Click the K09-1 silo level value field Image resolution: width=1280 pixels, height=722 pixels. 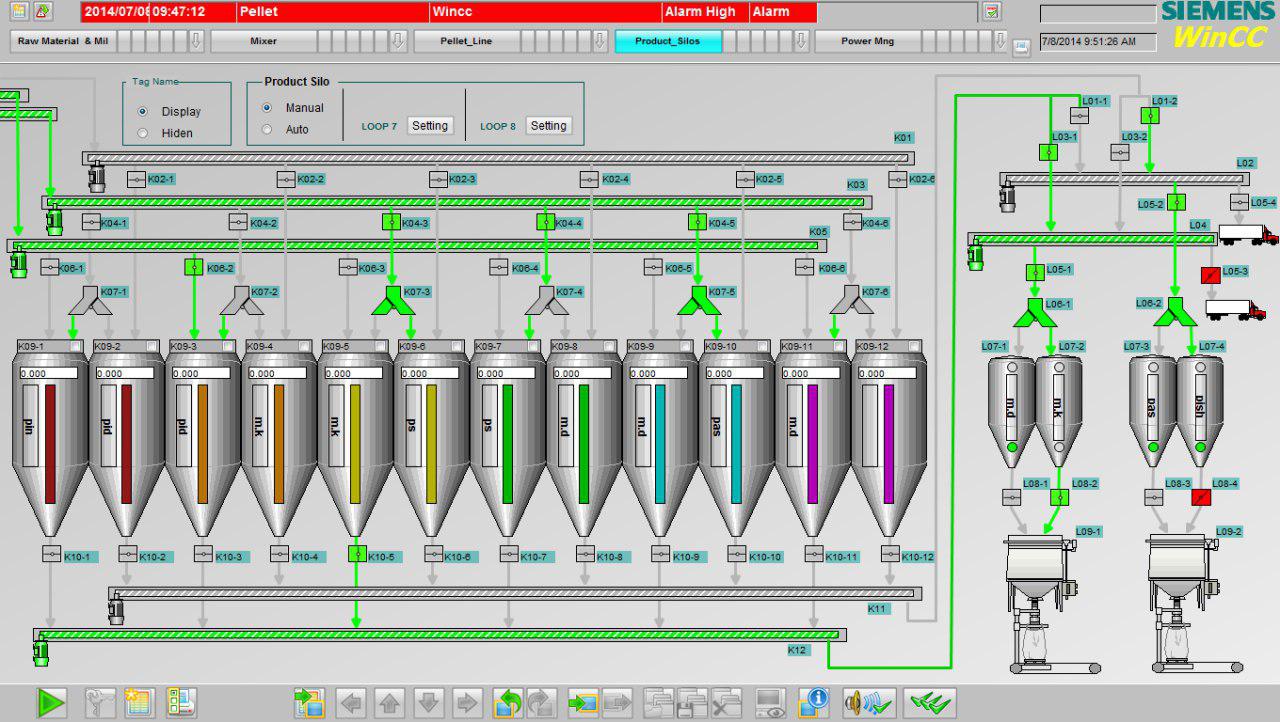tap(47, 374)
